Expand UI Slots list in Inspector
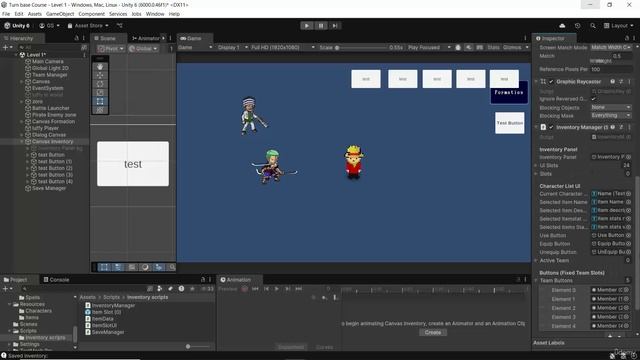The height and width of the screenshot is (360, 640). pos(536,165)
